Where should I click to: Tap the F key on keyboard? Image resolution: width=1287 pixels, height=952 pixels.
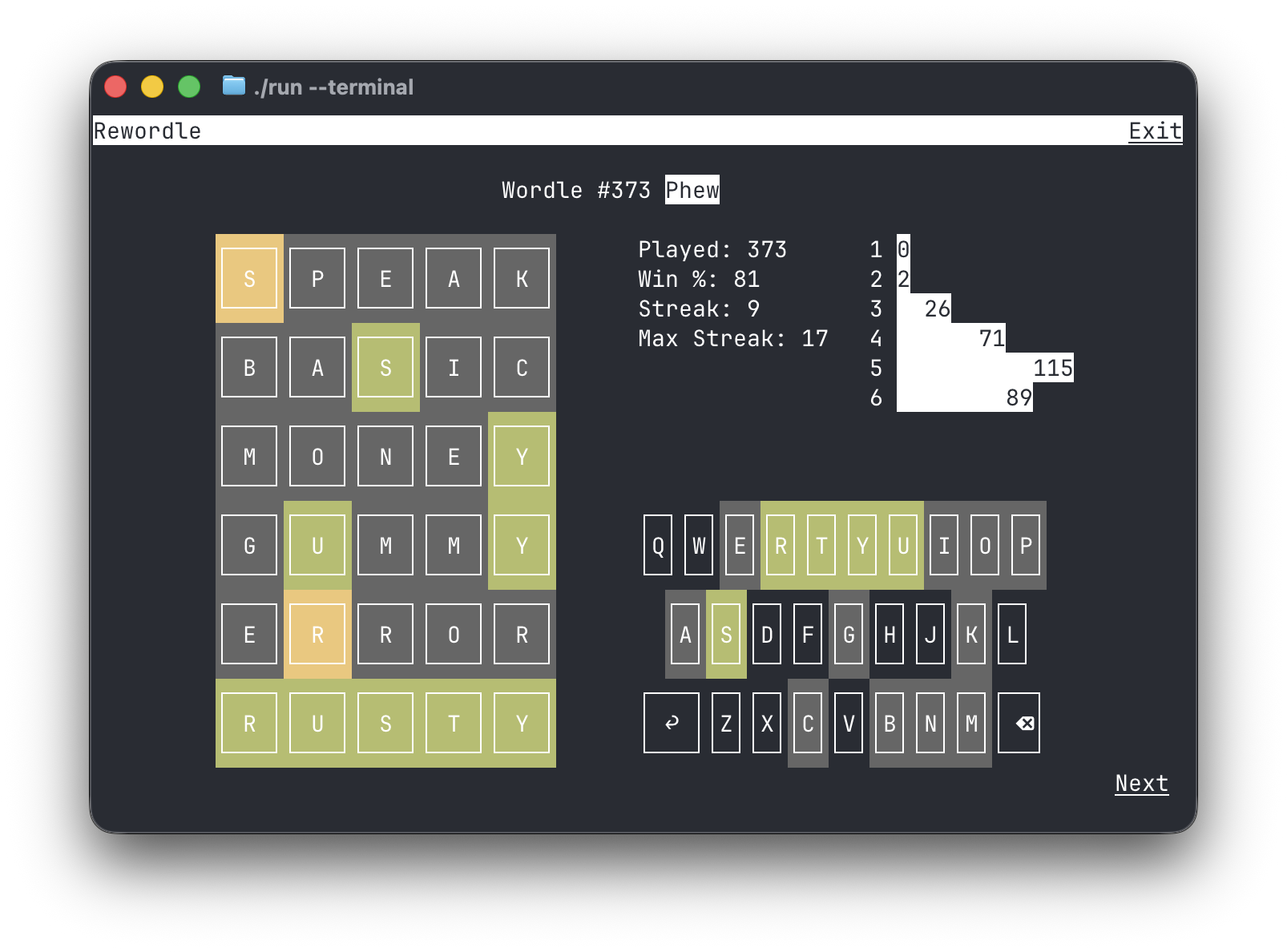point(808,634)
